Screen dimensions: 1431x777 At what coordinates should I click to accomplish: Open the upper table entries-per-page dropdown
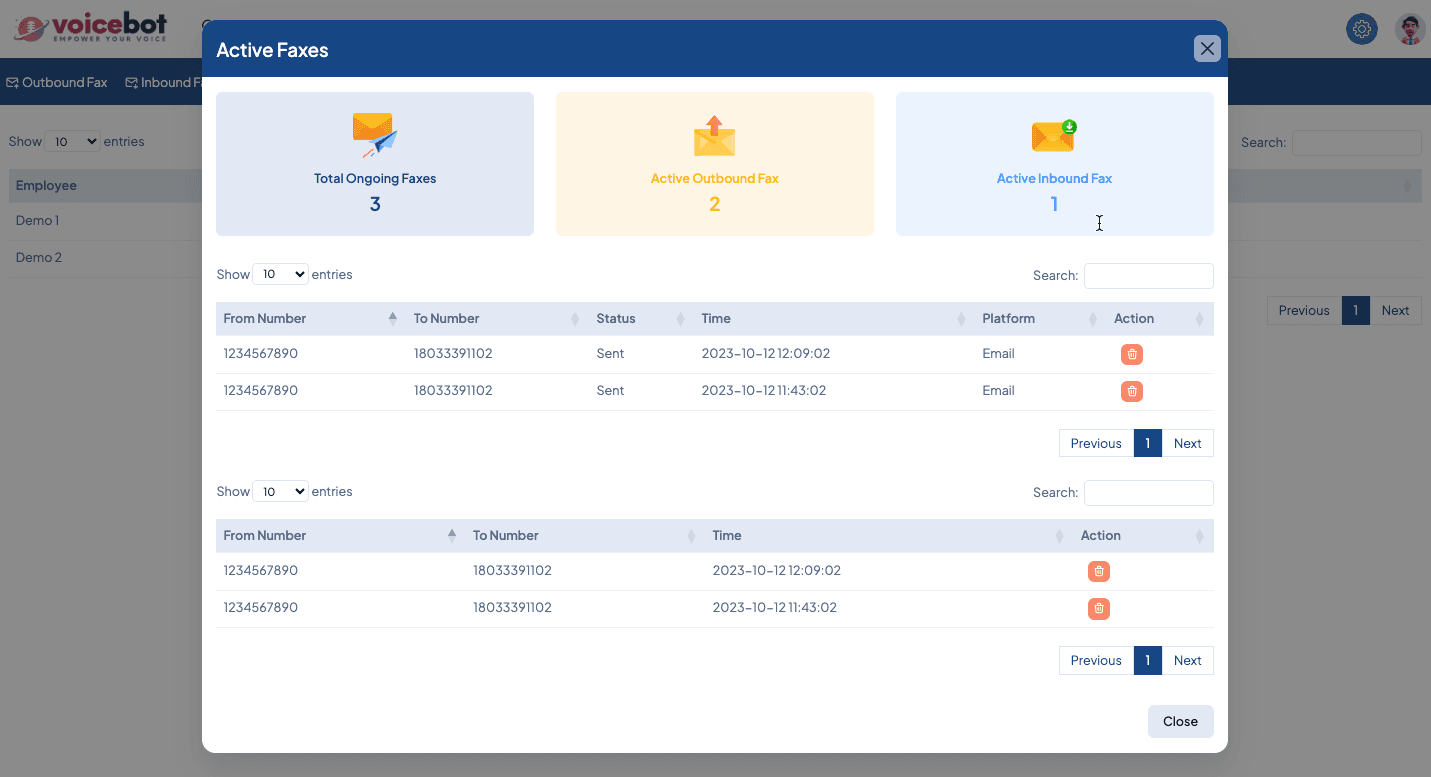(x=280, y=274)
